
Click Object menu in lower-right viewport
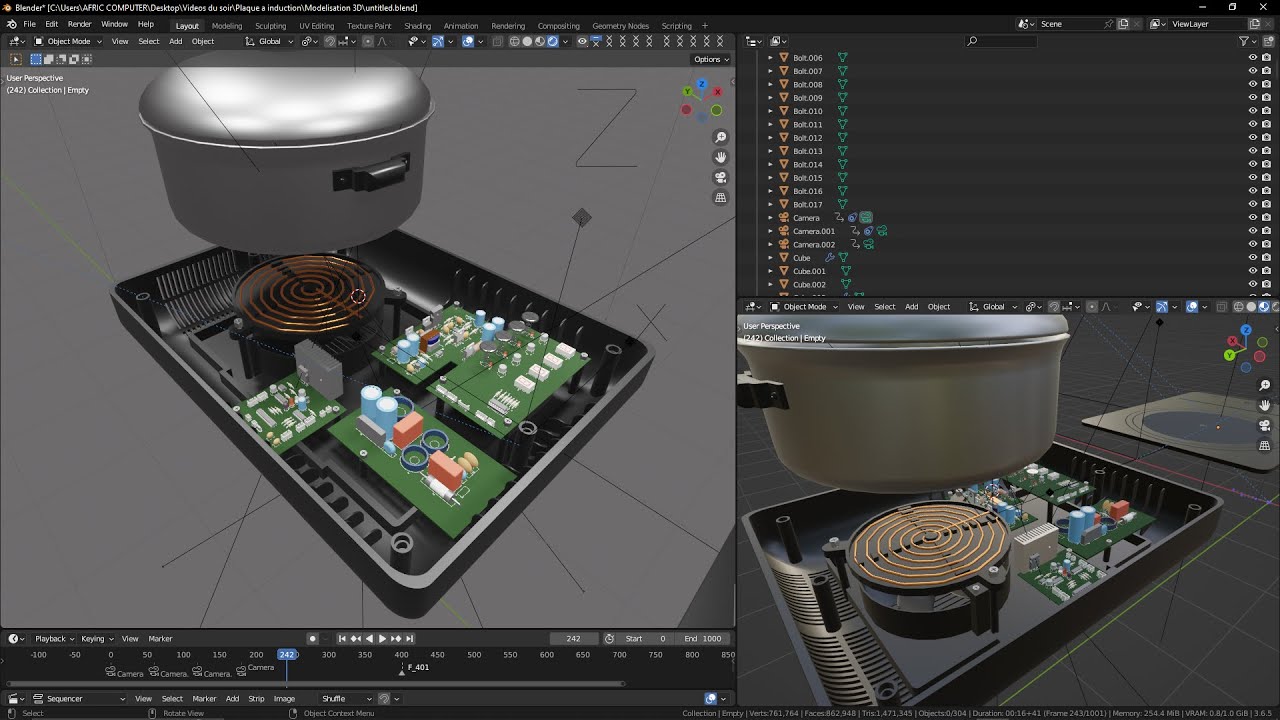938,306
